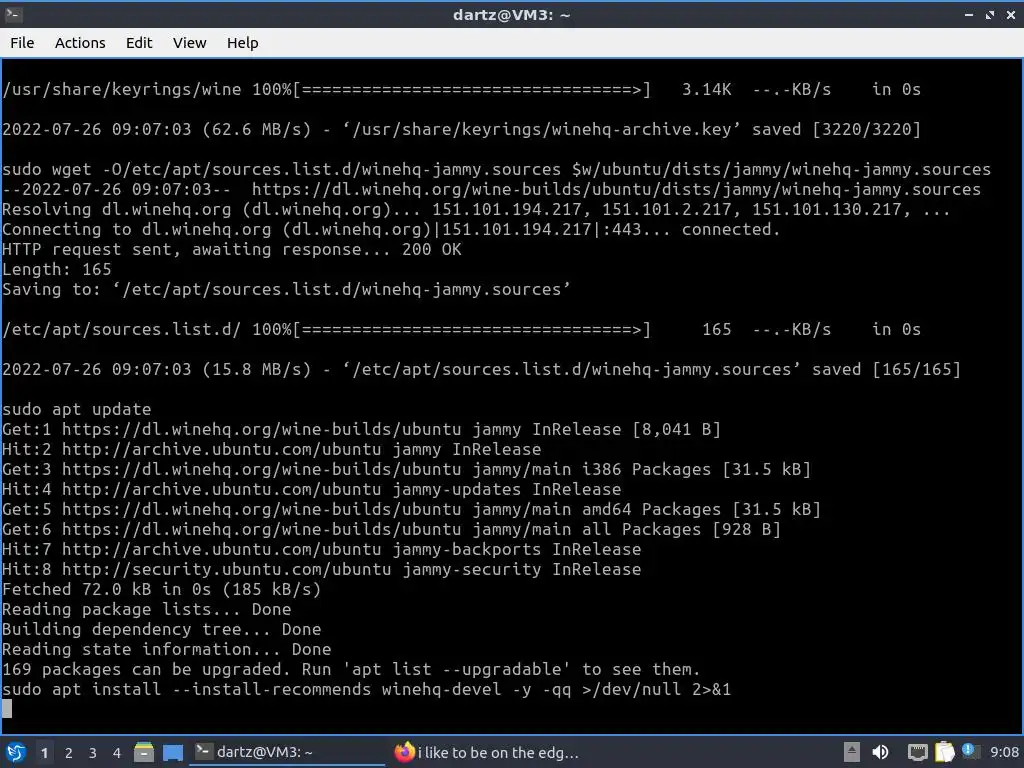Open the file manager from the taskbar
Viewport: 1024px width, 768px height.
[144, 752]
